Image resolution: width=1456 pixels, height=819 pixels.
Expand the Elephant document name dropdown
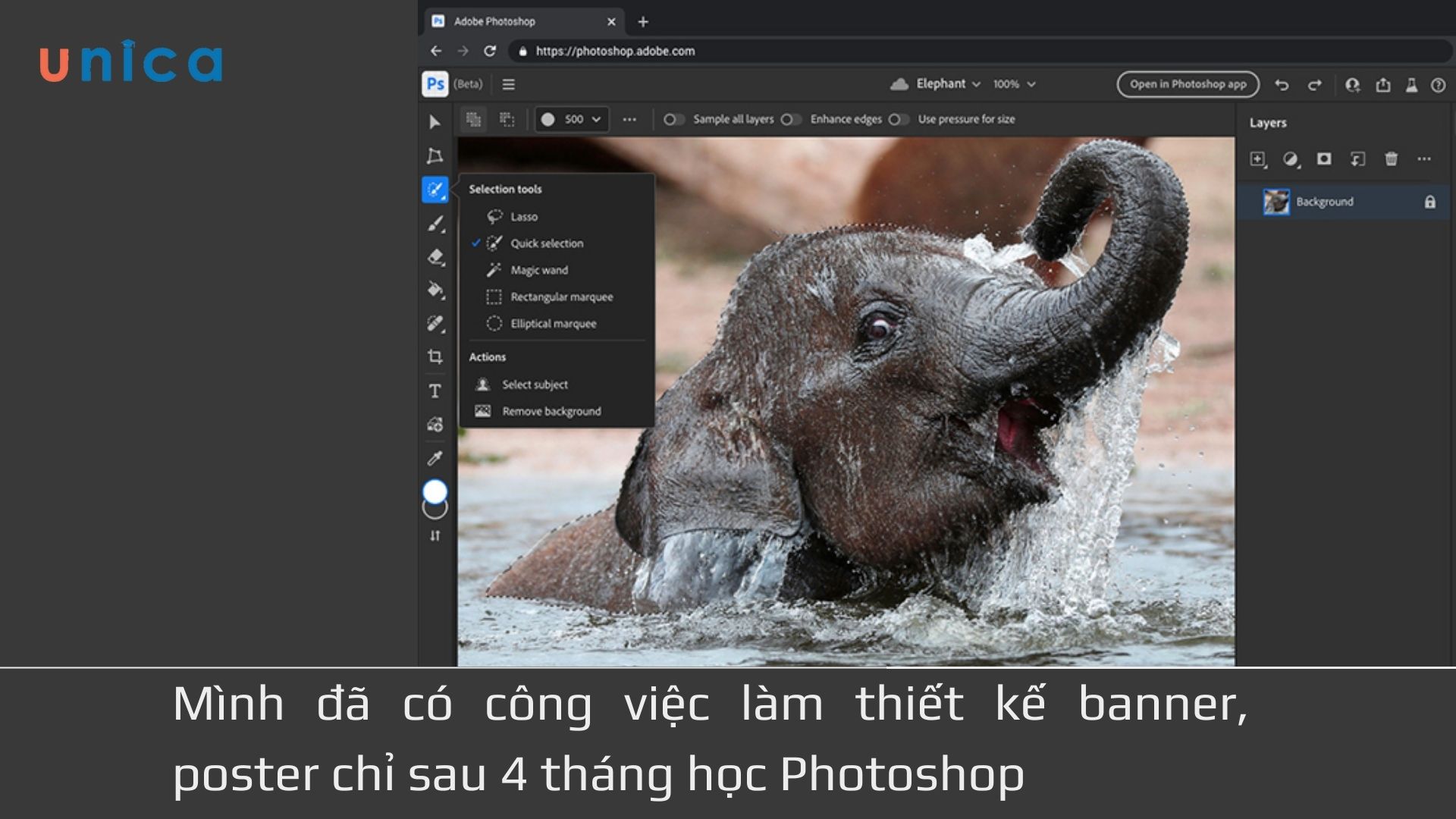[x=947, y=84]
